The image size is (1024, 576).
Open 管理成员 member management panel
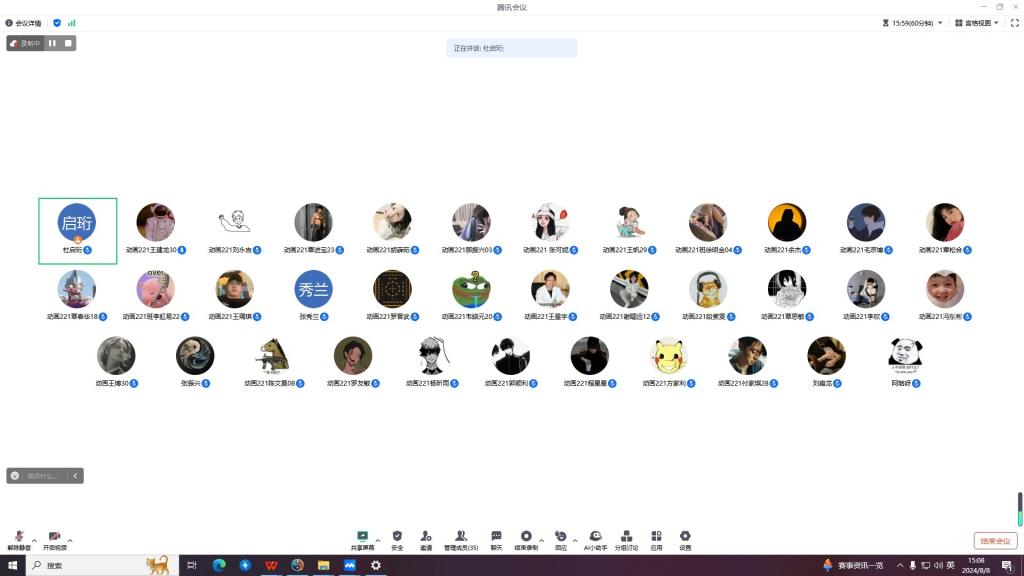[x=460, y=537]
